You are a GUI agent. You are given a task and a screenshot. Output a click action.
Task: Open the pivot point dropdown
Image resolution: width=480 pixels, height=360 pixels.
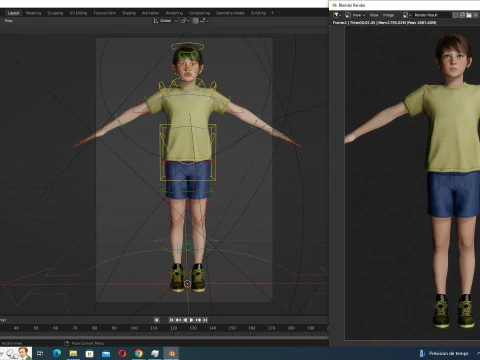pyautogui.click(x=185, y=21)
